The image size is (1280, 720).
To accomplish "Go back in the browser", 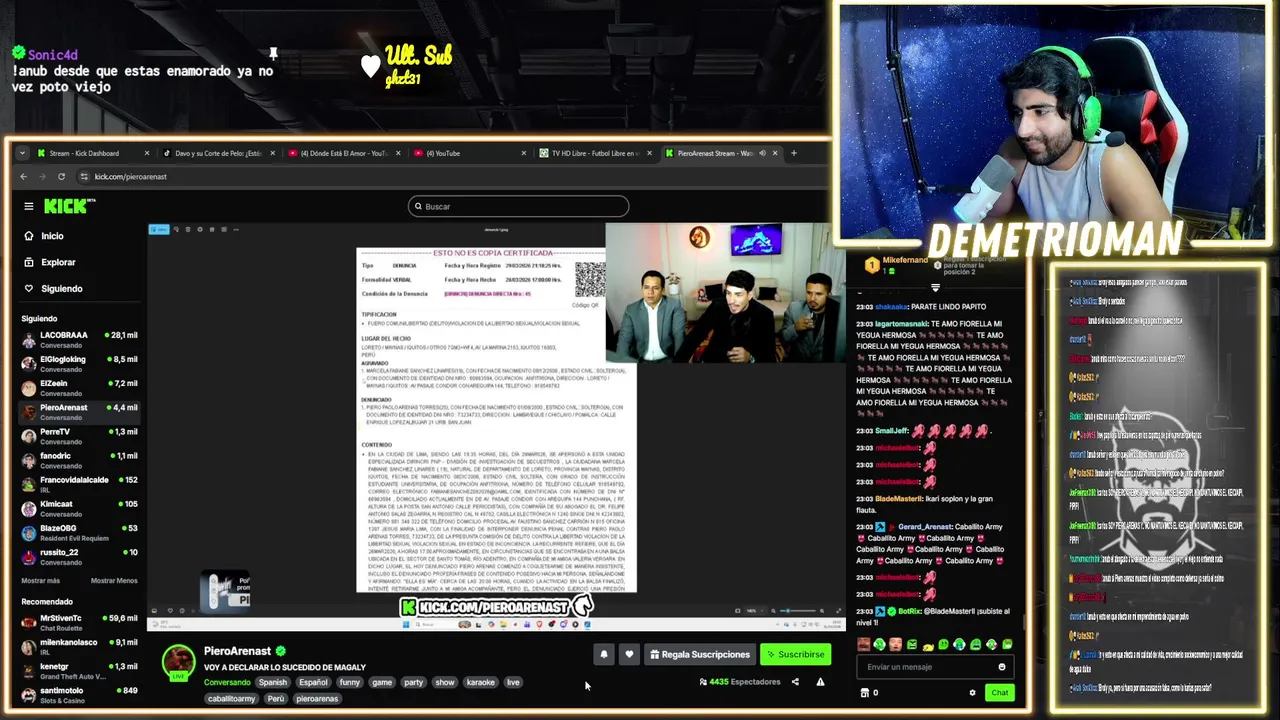I will point(24,176).
